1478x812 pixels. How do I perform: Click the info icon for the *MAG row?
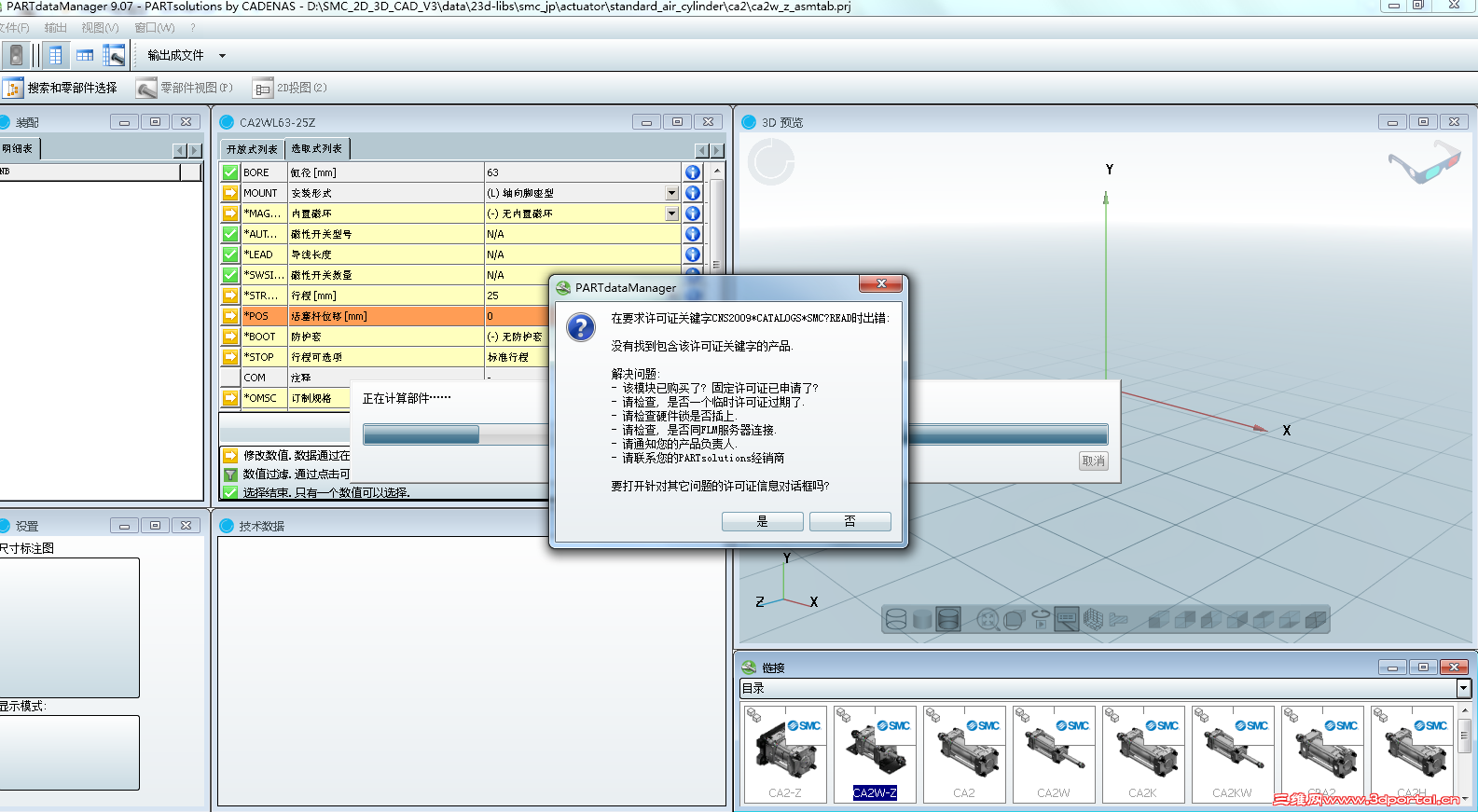693,213
